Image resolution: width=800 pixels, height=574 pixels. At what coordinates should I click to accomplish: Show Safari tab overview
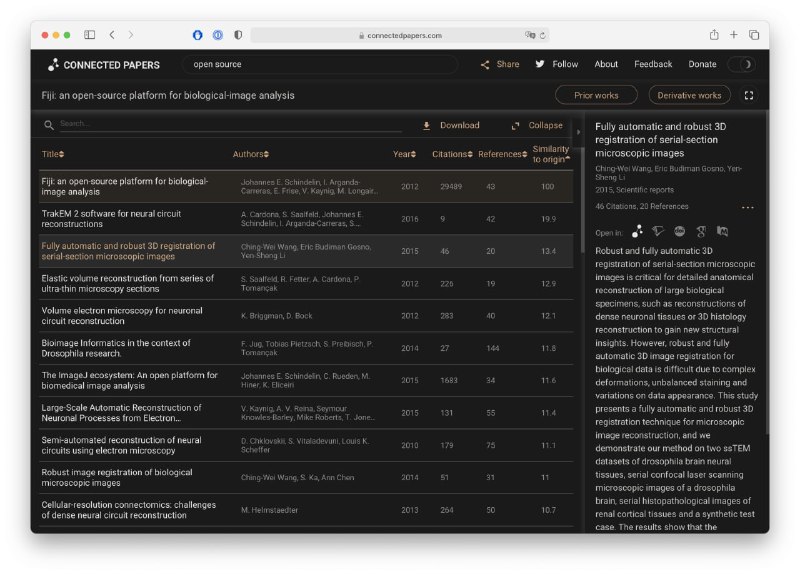754,35
